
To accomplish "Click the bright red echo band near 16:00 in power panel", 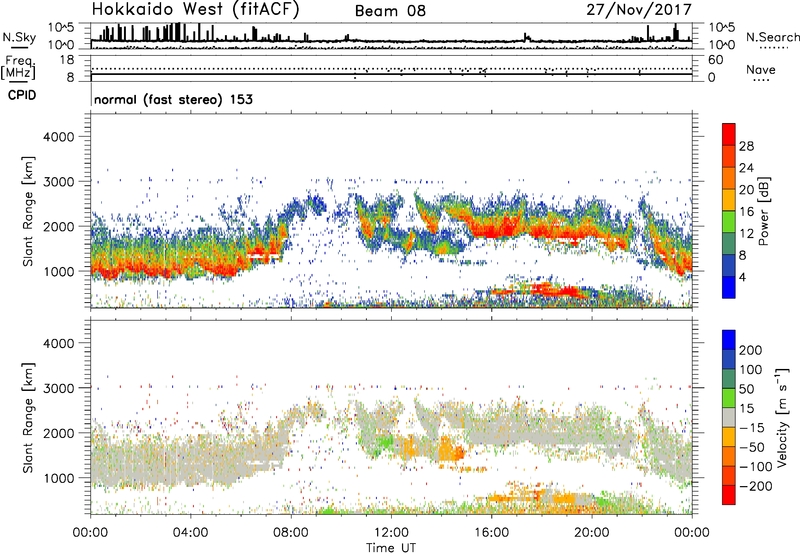I will tap(497, 228).
